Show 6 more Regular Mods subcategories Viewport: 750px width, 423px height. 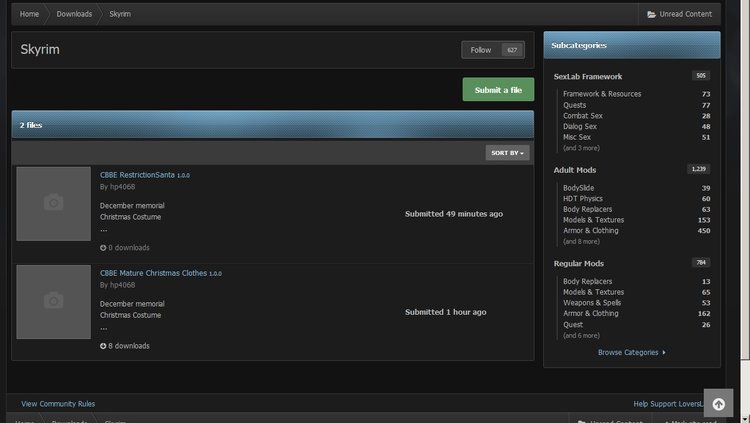point(581,335)
